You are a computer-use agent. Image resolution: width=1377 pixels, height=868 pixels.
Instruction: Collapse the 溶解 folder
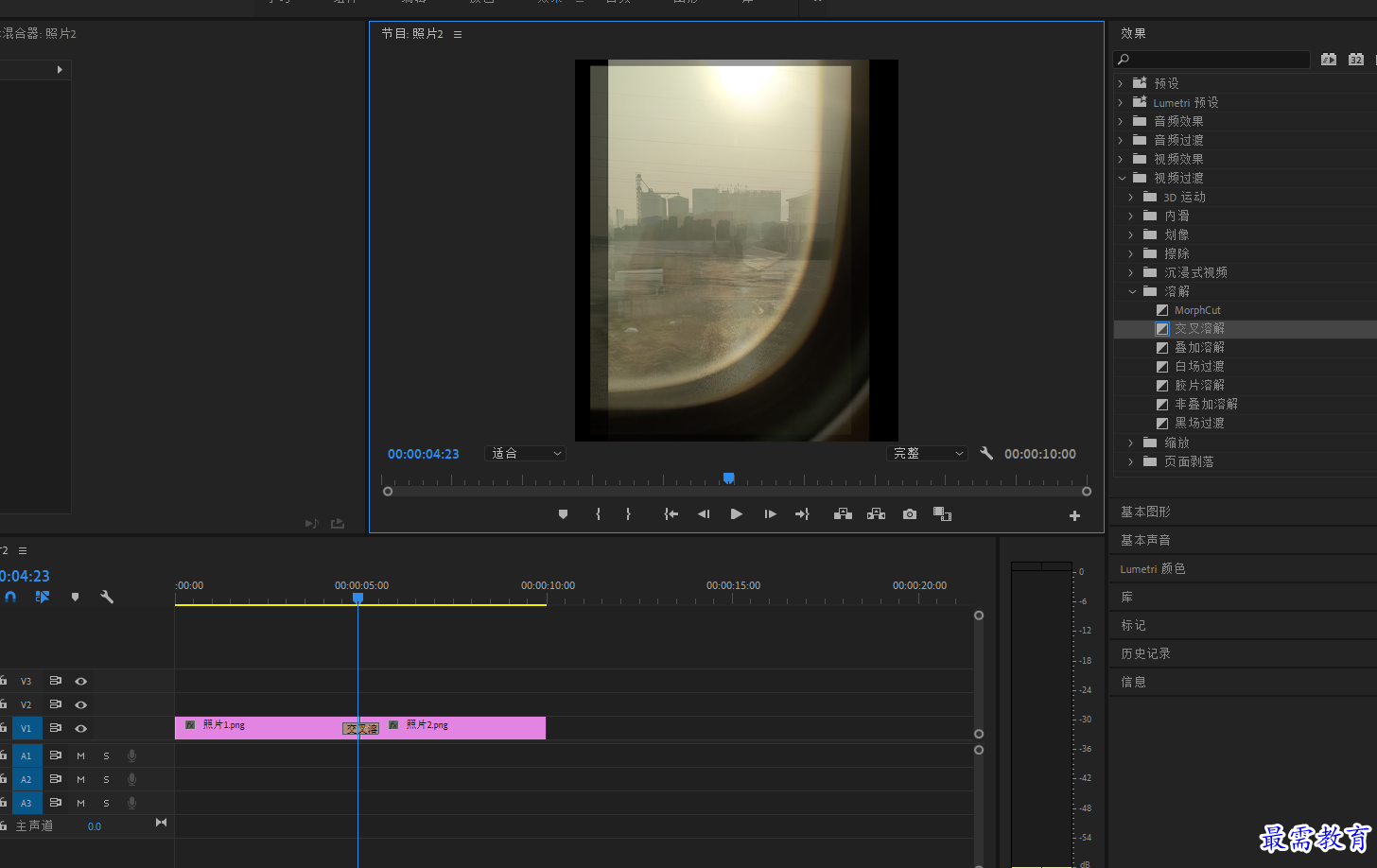1132,291
